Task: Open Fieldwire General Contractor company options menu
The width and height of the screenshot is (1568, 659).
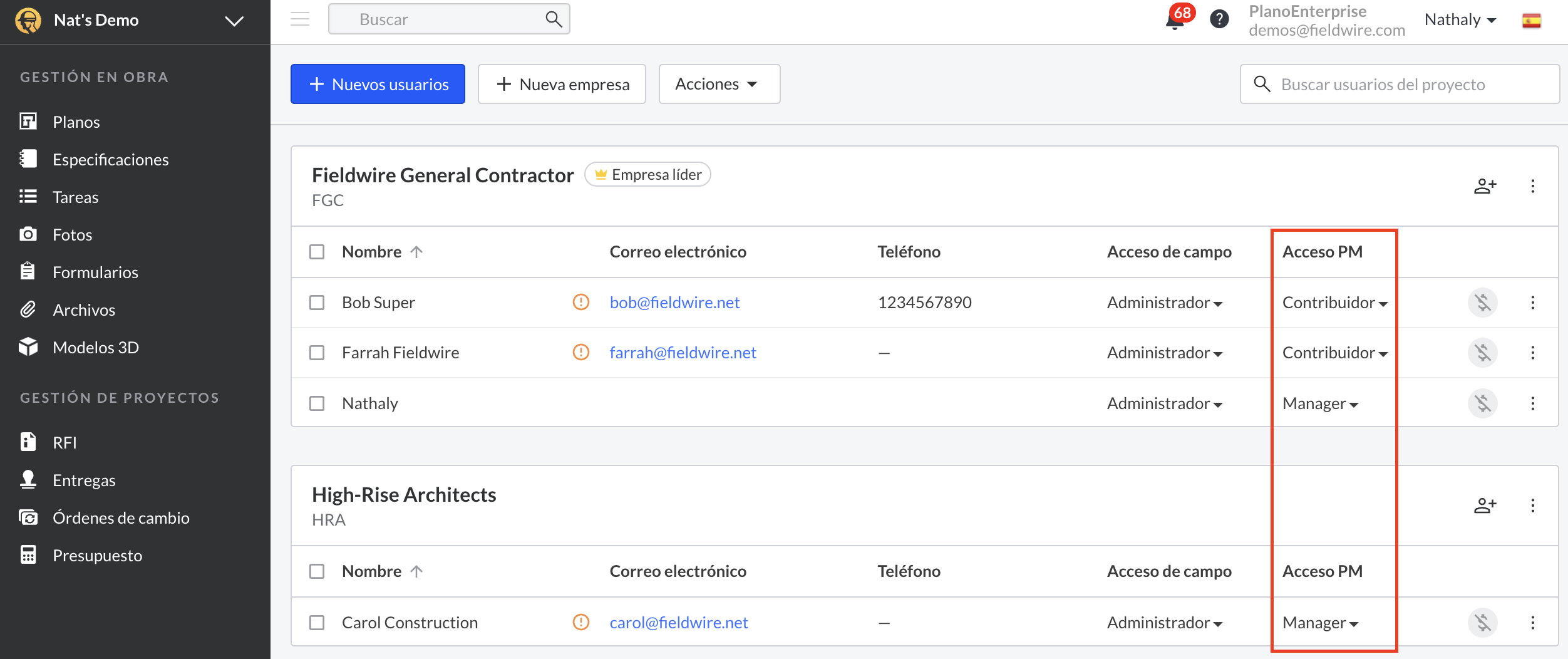Action: pos(1532,186)
